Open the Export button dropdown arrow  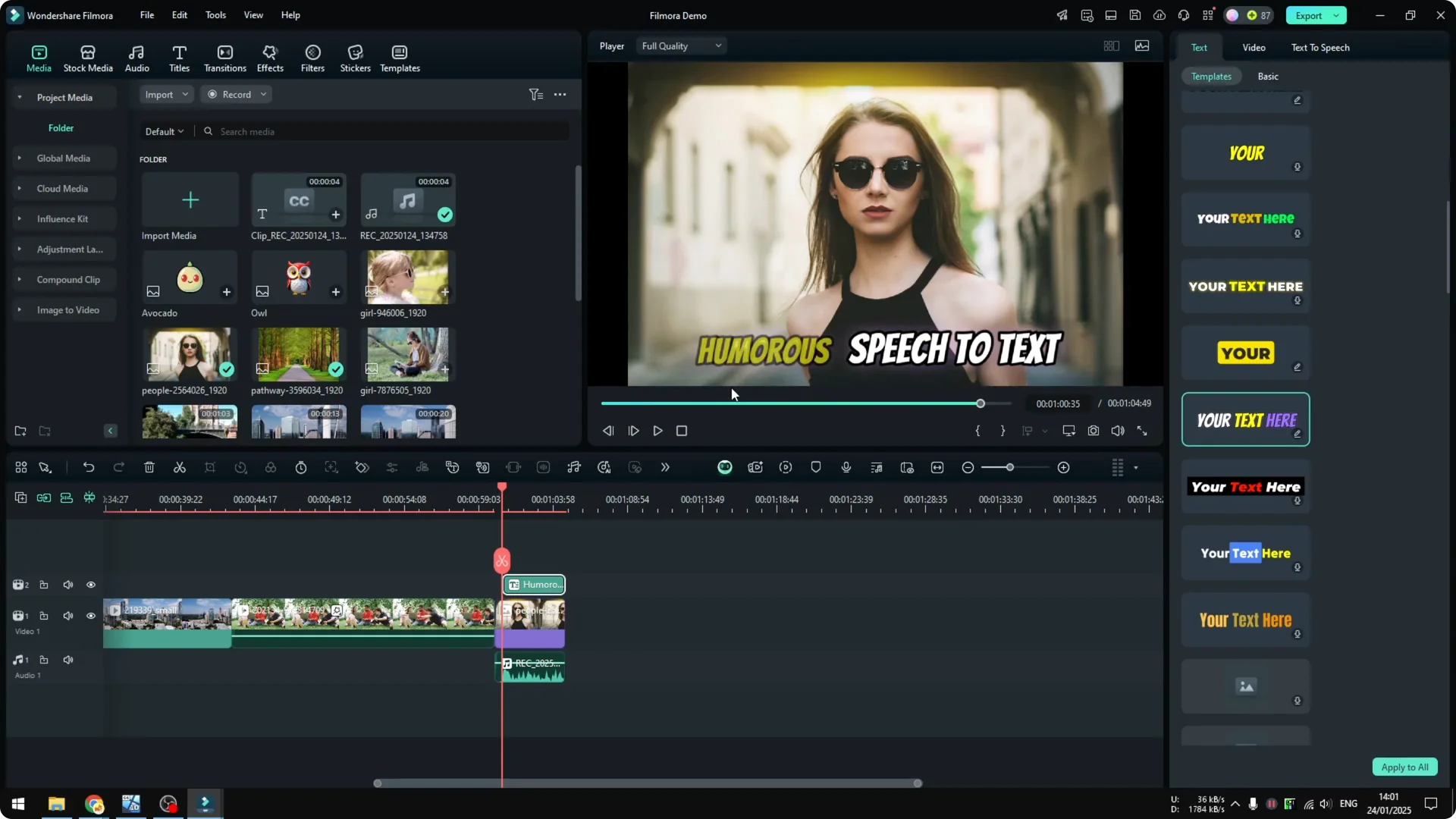[x=1336, y=16]
